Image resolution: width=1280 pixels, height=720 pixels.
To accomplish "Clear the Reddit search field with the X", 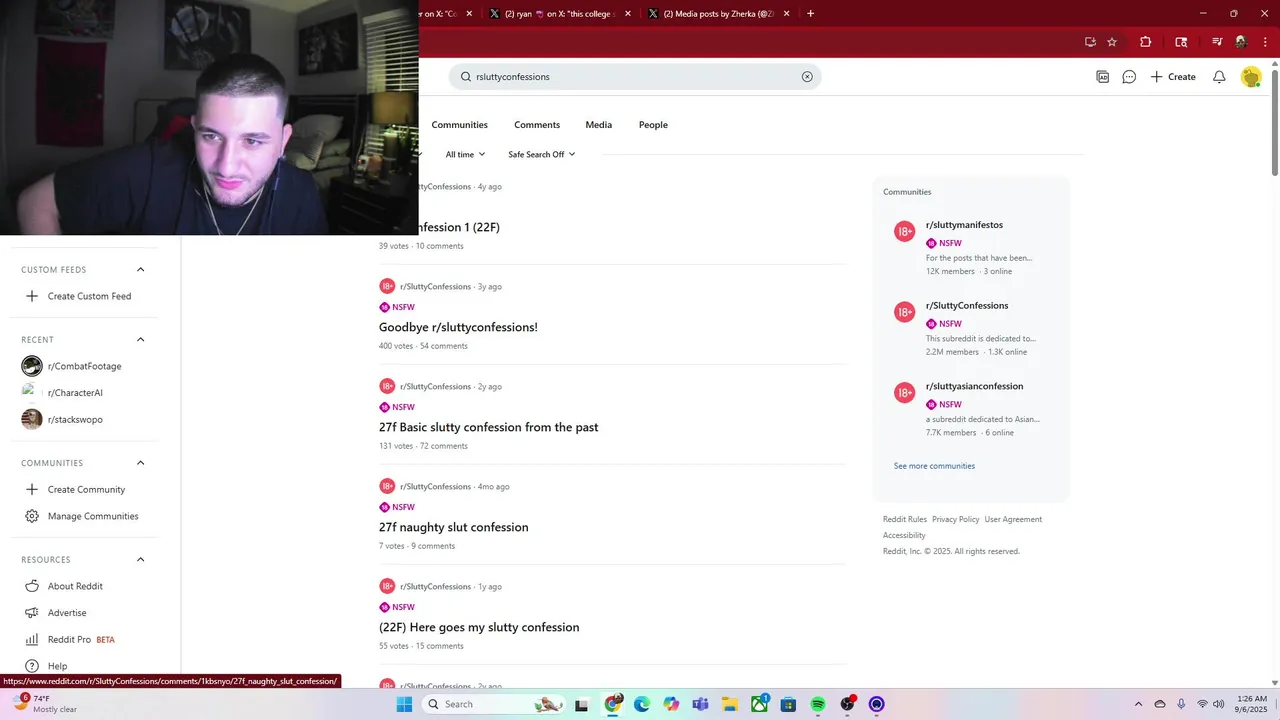I will (x=807, y=77).
